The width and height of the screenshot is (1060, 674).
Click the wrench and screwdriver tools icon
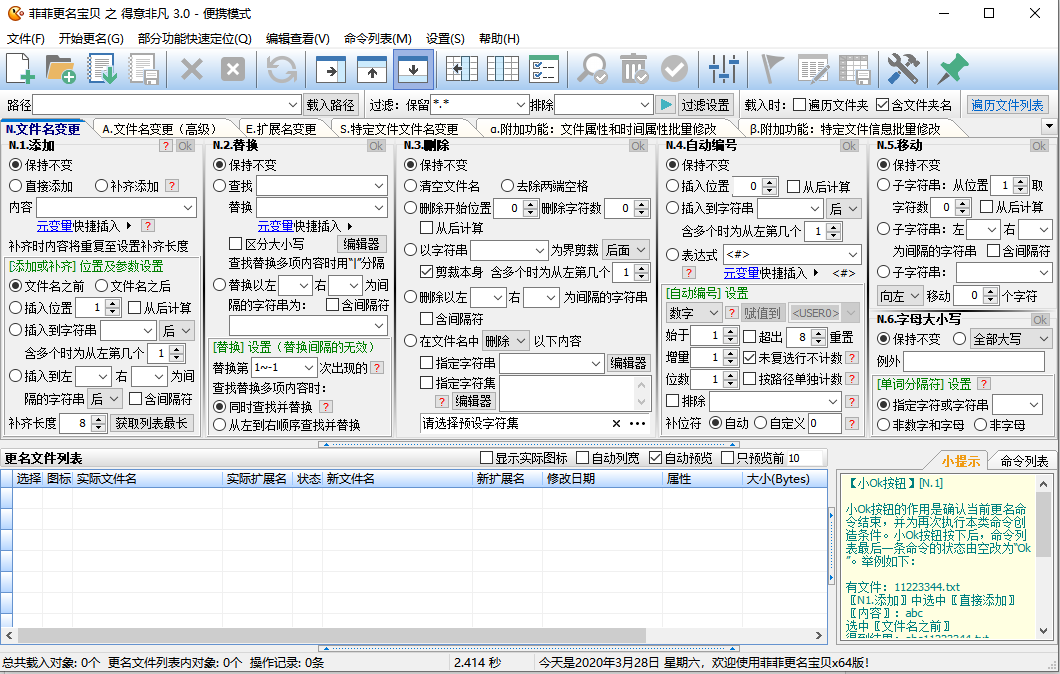click(903, 69)
